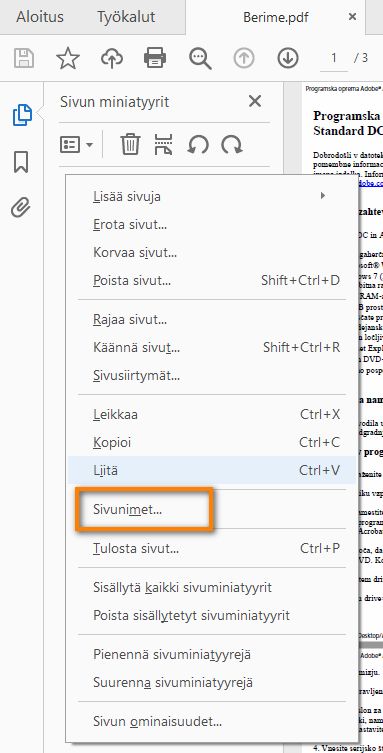This screenshot has width=383, height=753.
Task: Choose Suurenna sivuminiatyyrejä
Action: [212, 682]
